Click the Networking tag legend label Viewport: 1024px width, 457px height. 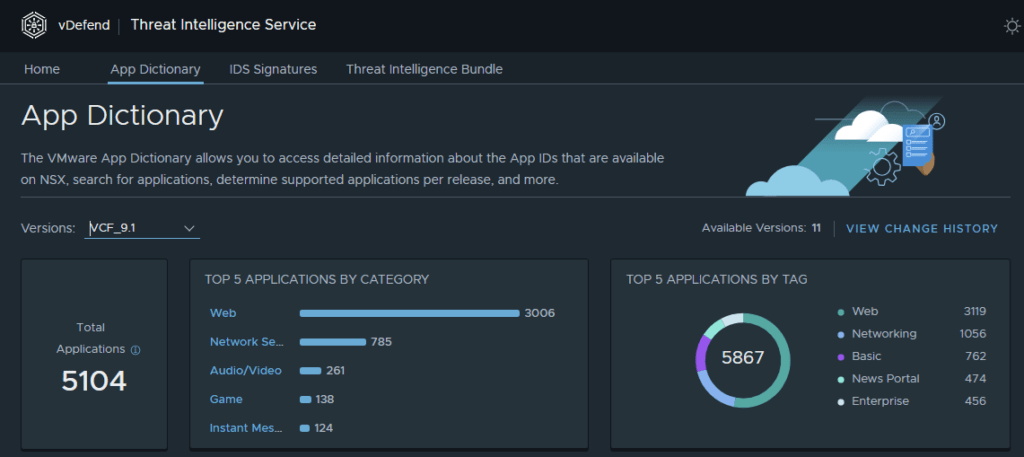pyautogui.click(x=884, y=334)
